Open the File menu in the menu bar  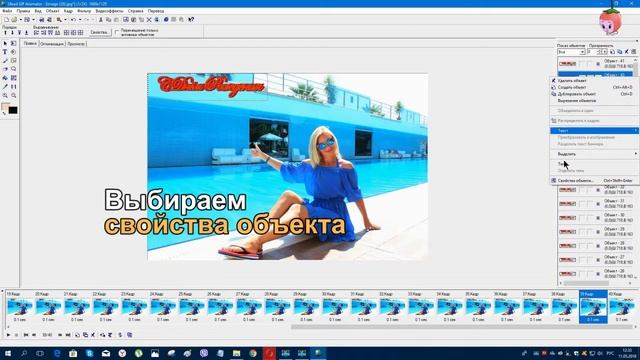(x=7, y=11)
